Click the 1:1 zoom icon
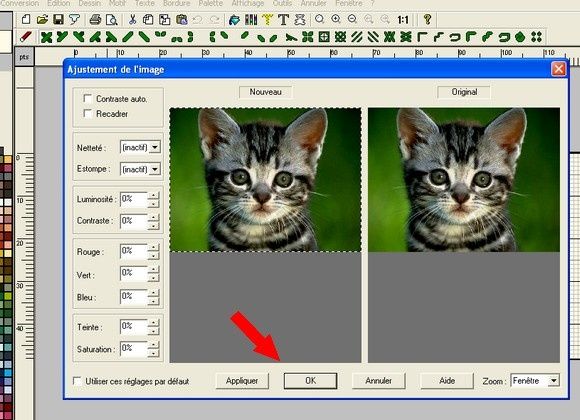Screen dimensions: 580x420 coord(403,19)
